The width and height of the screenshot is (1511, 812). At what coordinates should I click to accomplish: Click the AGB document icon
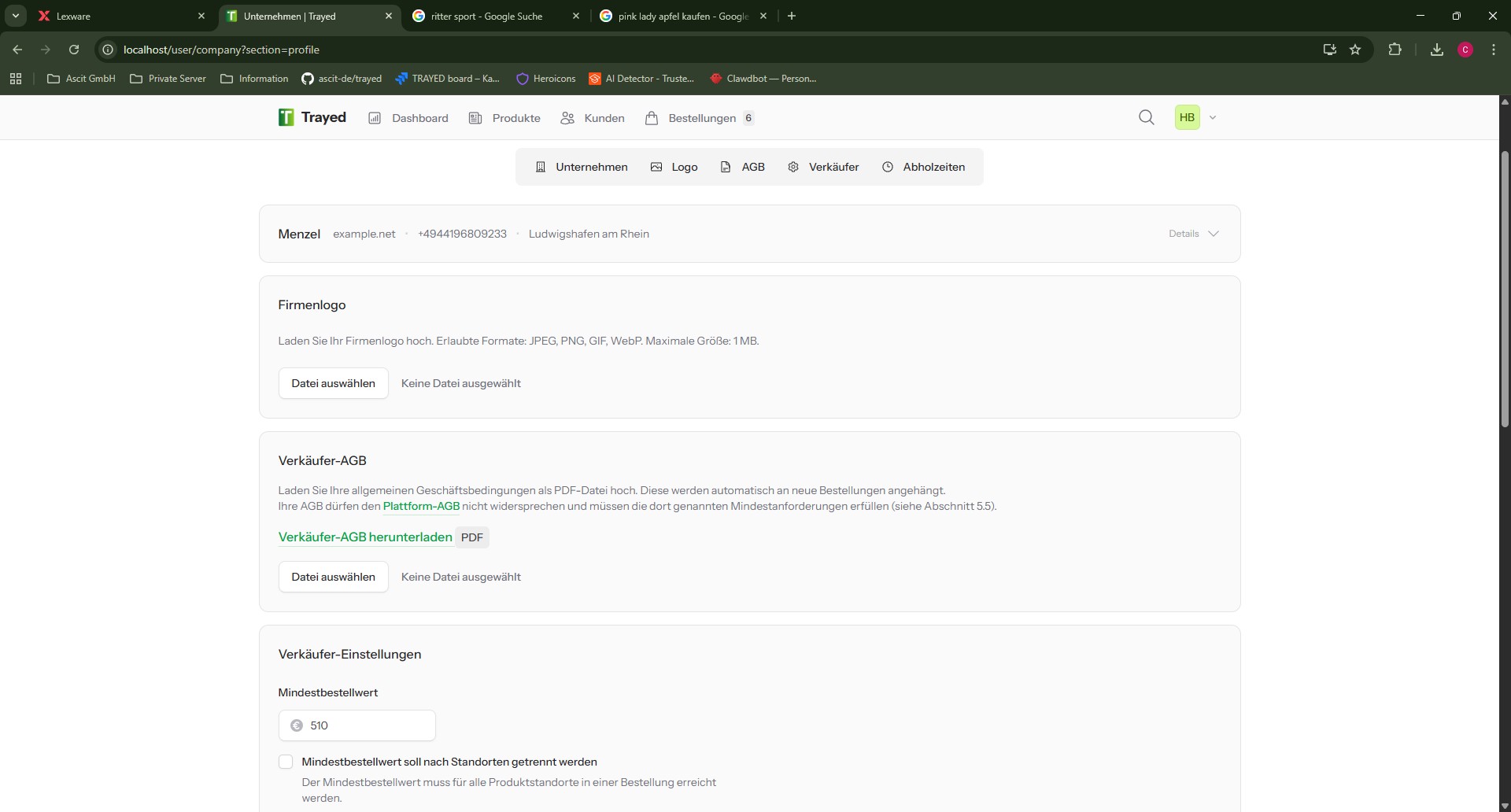coord(726,167)
